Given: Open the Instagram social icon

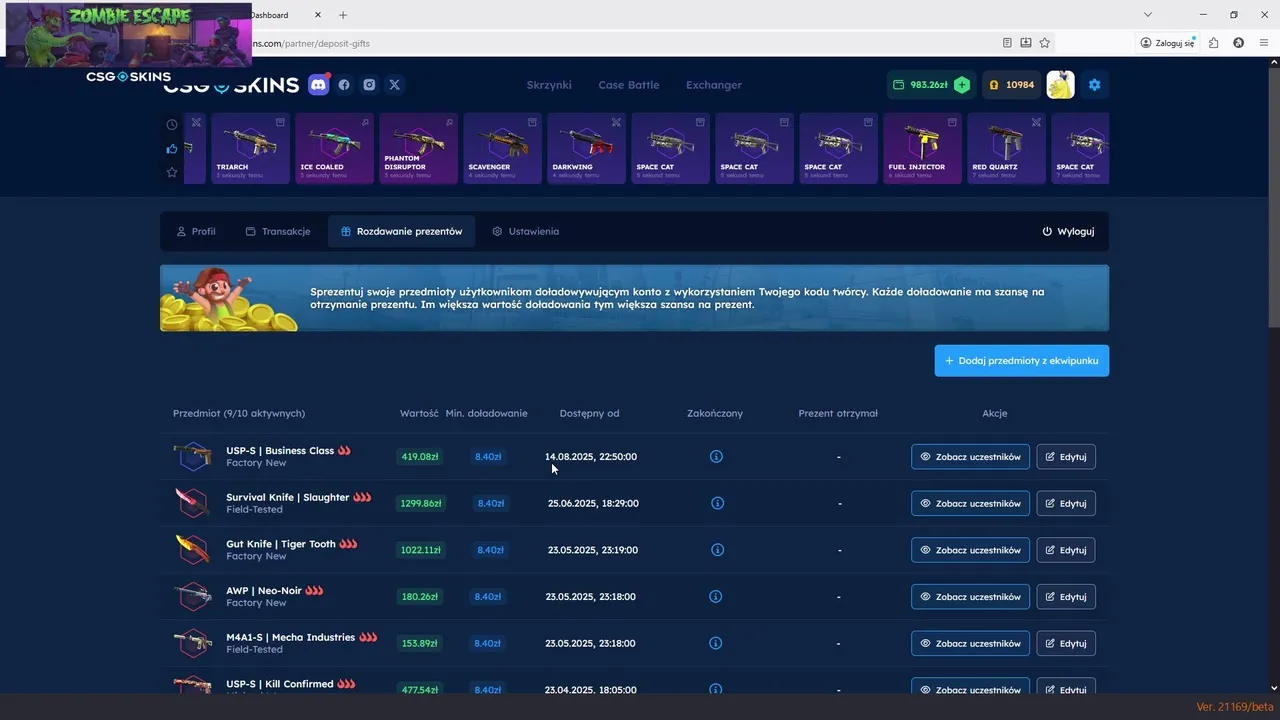Looking at the screenshot, I should tap(369, 85).
